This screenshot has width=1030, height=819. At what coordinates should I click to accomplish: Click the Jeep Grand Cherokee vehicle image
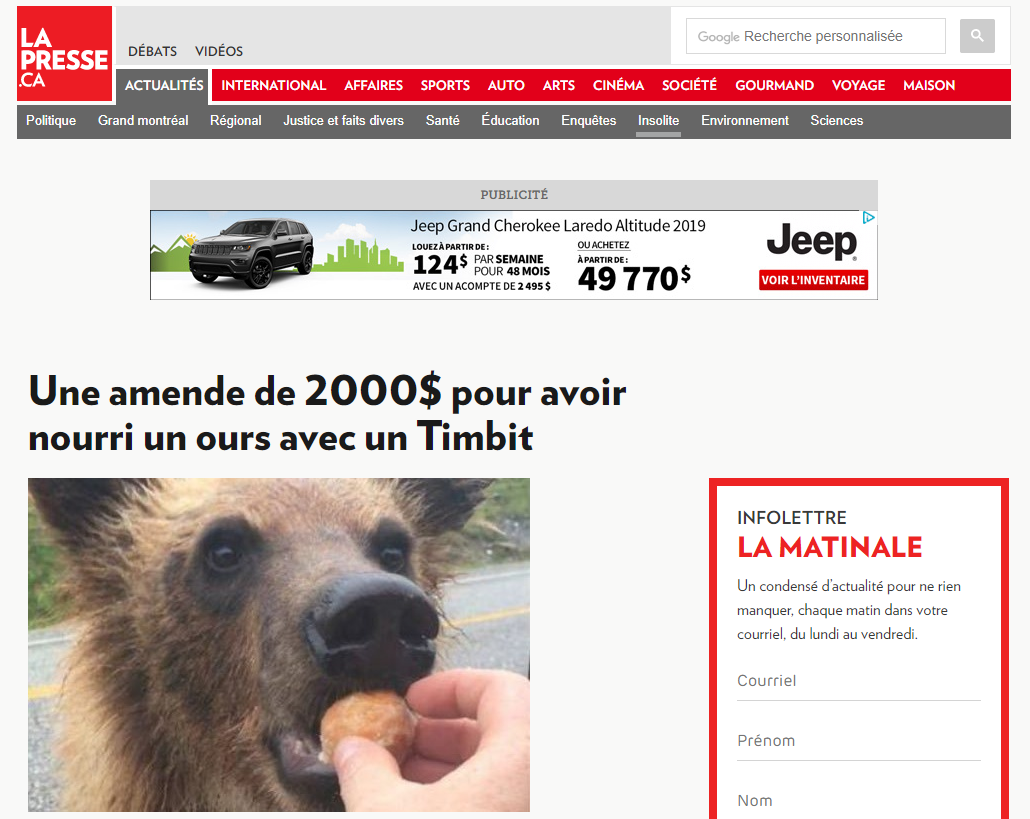[252, 253]
